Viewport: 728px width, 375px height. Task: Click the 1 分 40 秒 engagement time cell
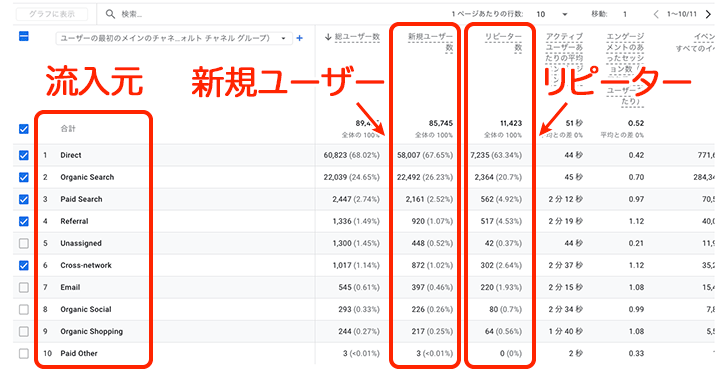click(566, 331)
